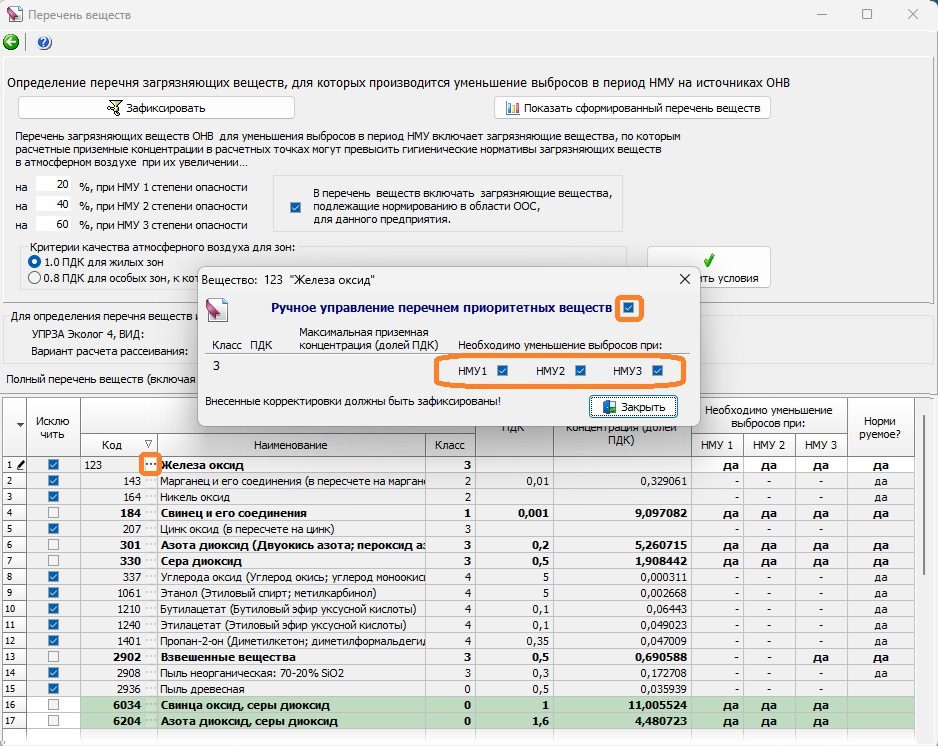Open the filter triangle in the Код column header
This screenshot has width=938, height=746.
pyautogui.click(x=148, y=444)
